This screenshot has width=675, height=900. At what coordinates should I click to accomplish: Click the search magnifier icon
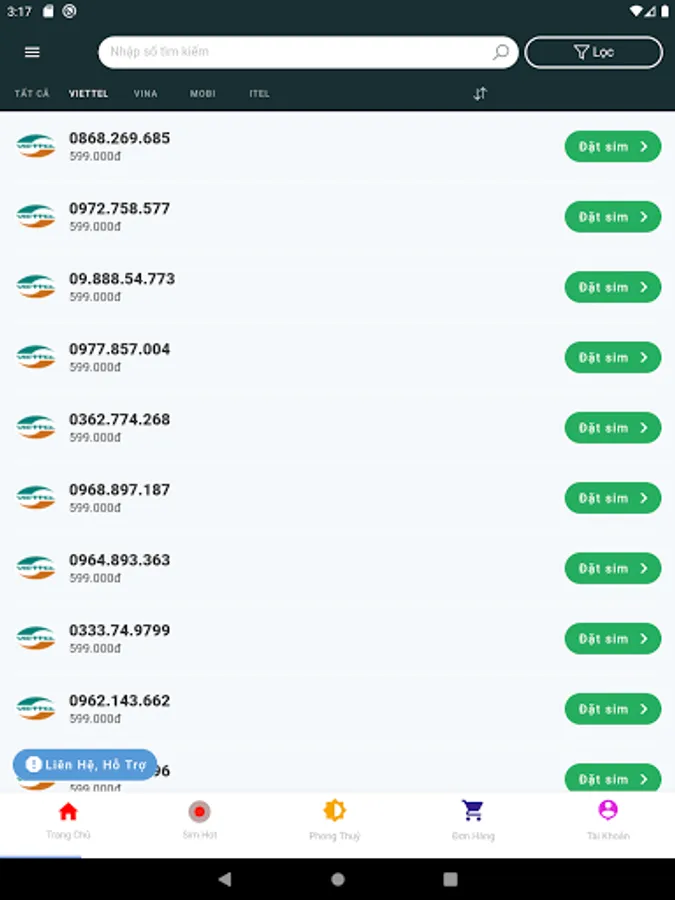(502, 52)
